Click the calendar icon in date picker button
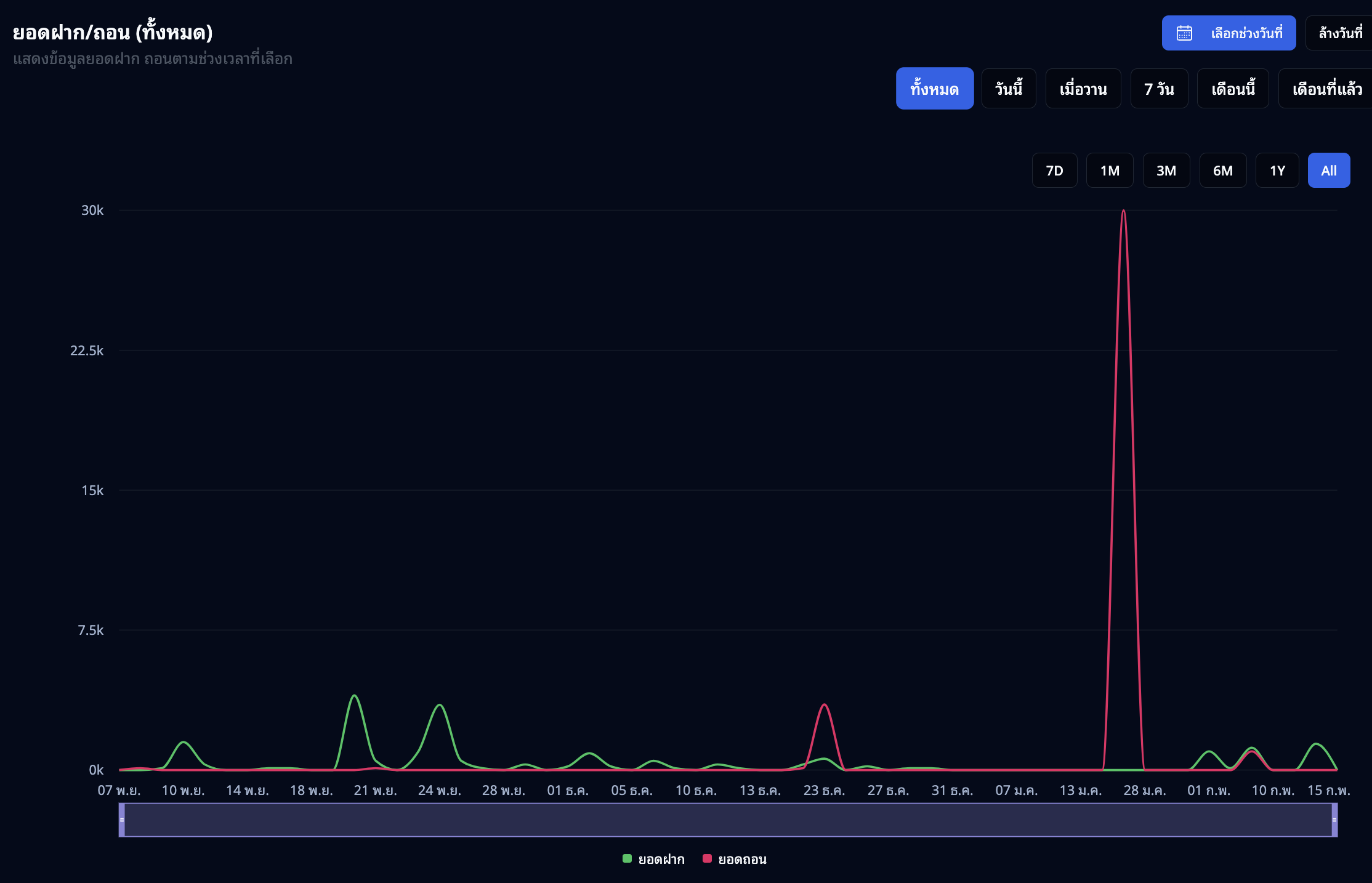Image resolution: width=1372 pixels, height=883 pixels. point(1184,33)
